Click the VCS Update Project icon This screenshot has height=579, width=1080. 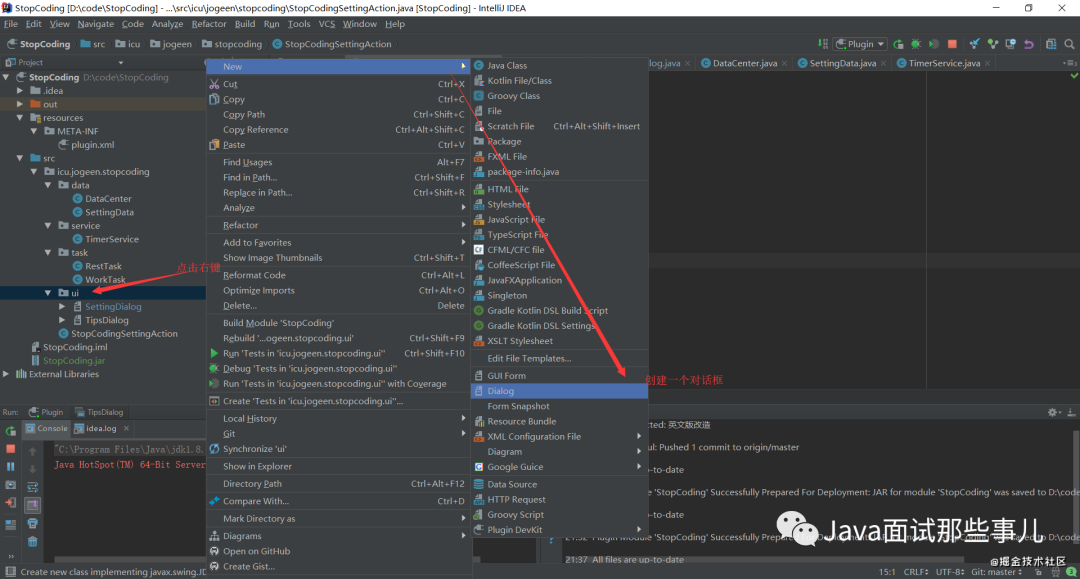tap(974, 44)
